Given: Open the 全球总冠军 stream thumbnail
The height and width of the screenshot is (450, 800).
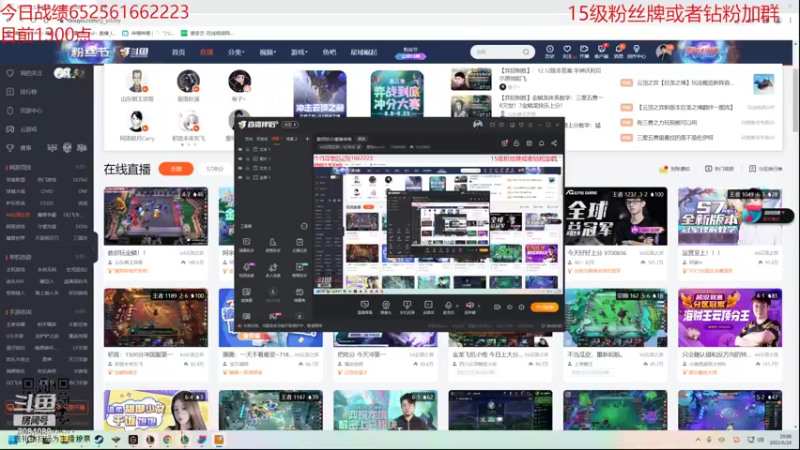Looking at the screenshot, I should (615, 216).
